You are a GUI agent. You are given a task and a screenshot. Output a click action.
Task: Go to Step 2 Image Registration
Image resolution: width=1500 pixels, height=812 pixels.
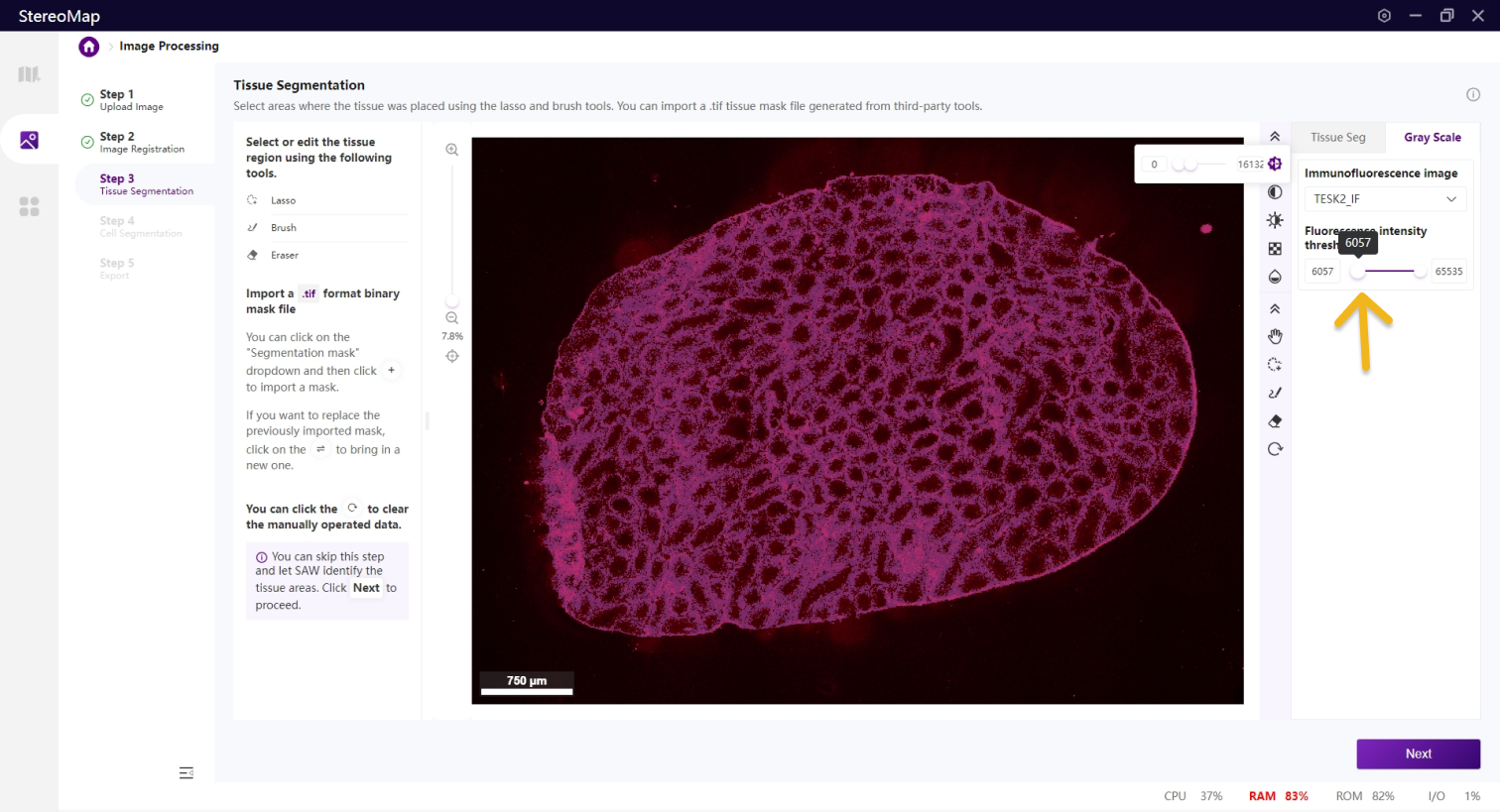coord(141,142)
